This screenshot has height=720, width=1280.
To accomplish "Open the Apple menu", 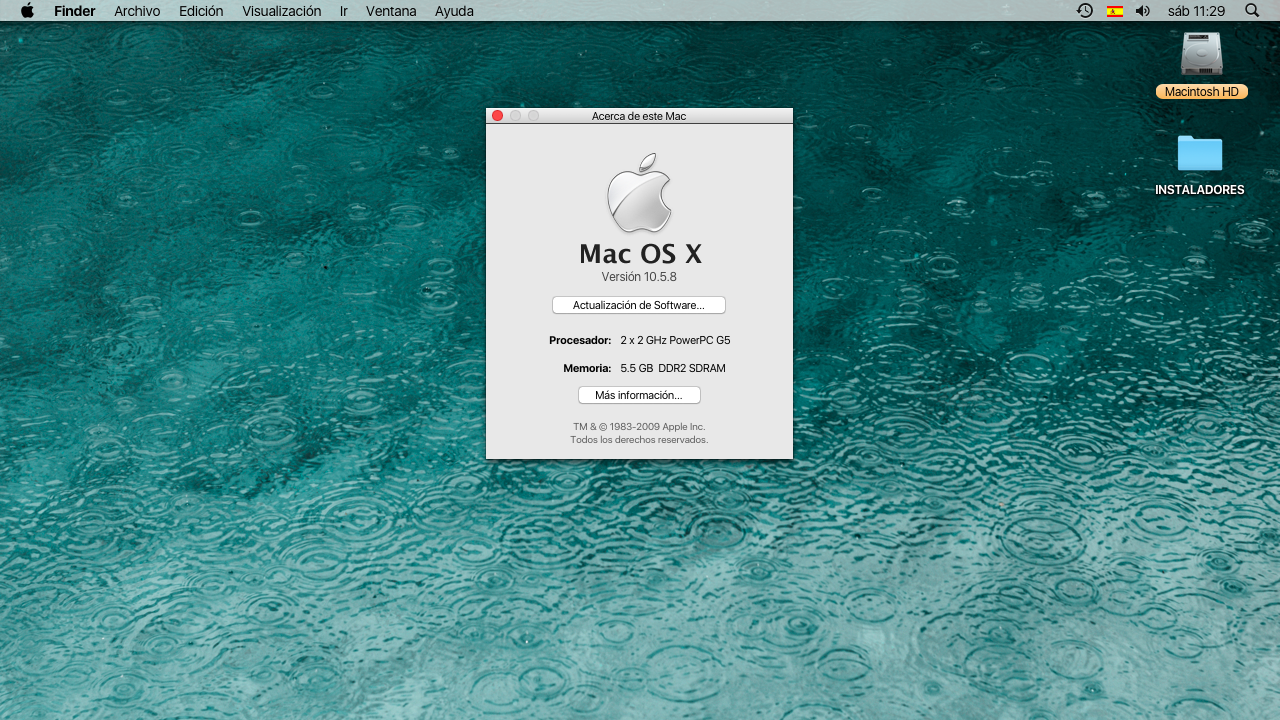I will tap(27, 11).
